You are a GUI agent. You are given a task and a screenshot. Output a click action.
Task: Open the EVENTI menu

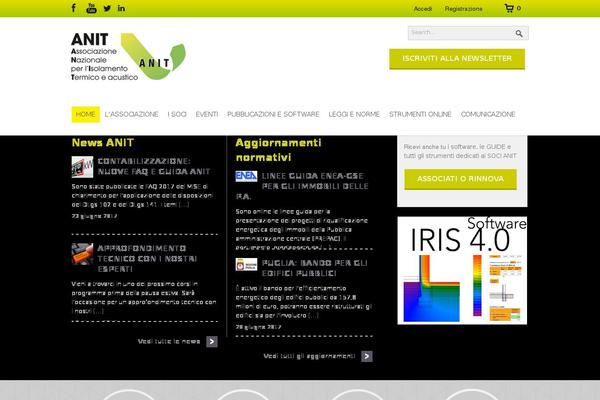coord(207,114)
